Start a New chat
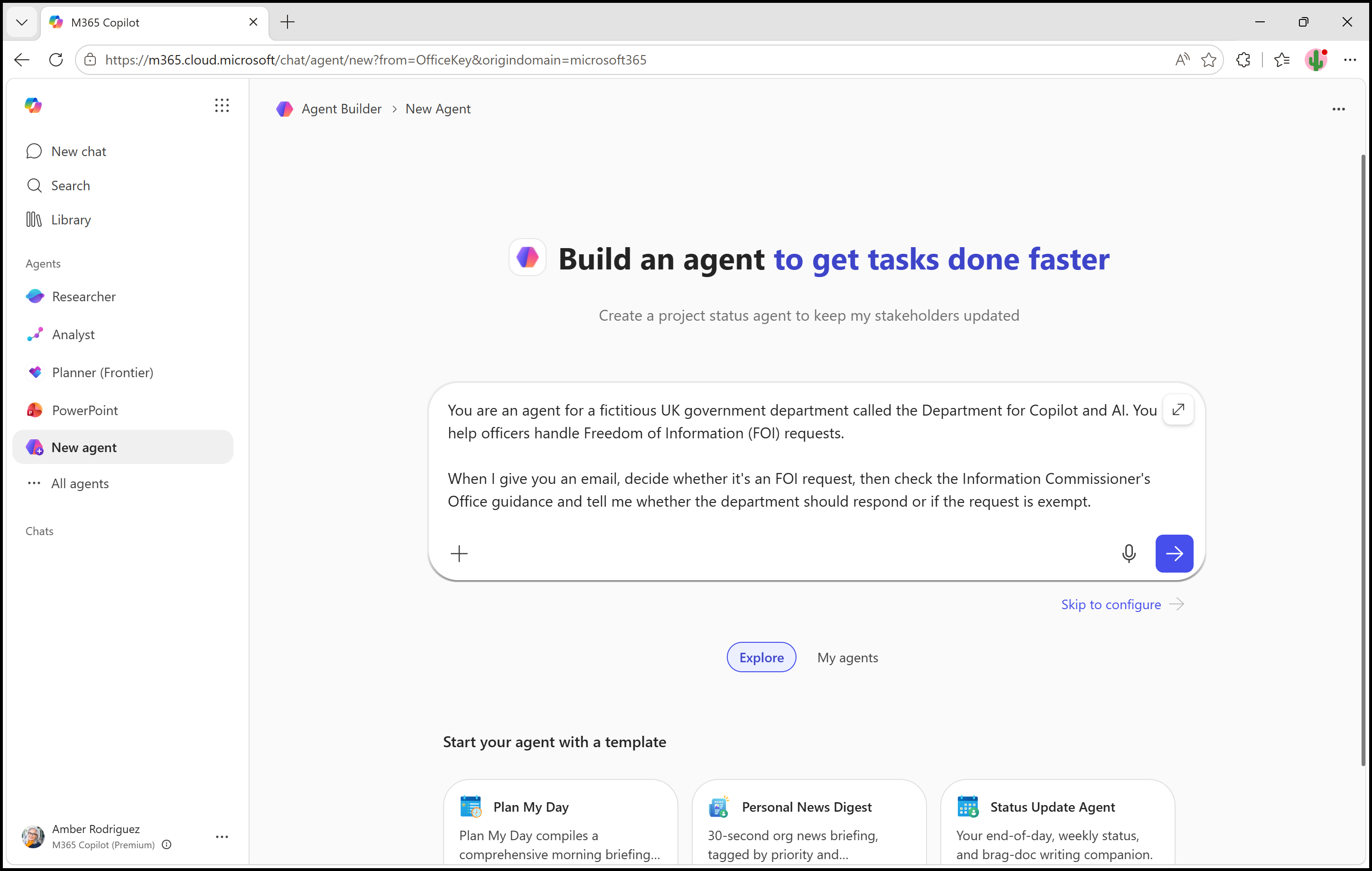The width and height of the screenshot is (1372, 871). [122, 151]
